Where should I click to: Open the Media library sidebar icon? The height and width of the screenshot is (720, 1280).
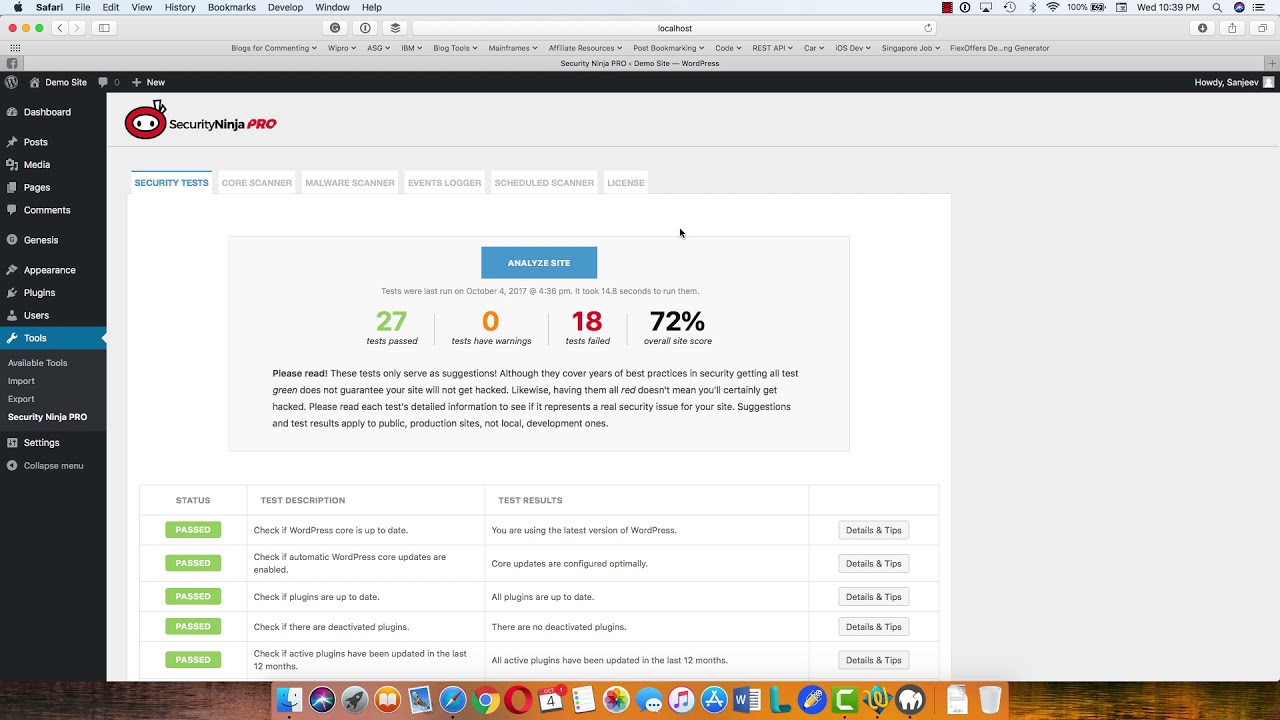point(14,164)
